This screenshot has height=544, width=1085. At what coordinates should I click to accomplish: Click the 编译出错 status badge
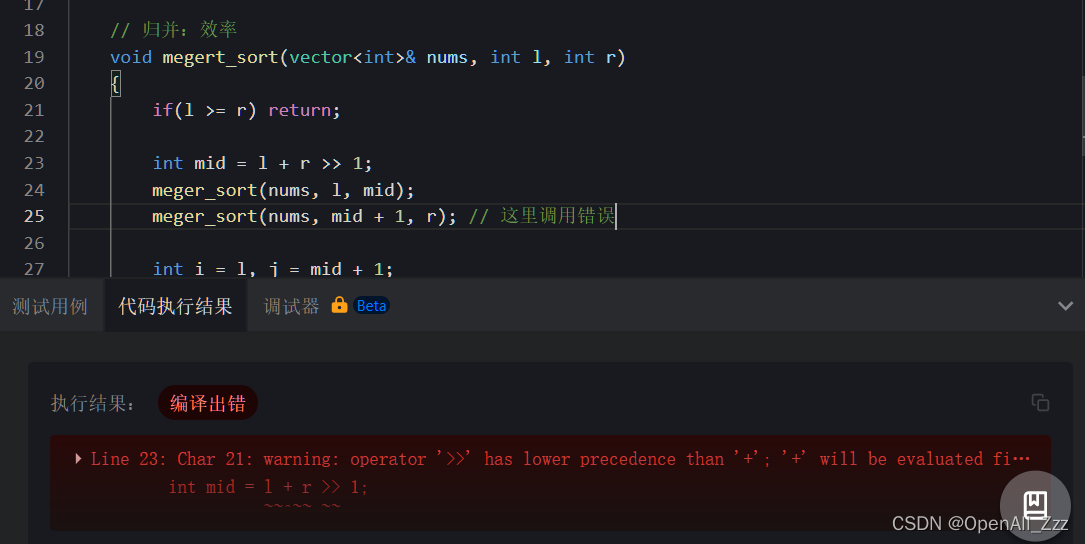(208, 403)
